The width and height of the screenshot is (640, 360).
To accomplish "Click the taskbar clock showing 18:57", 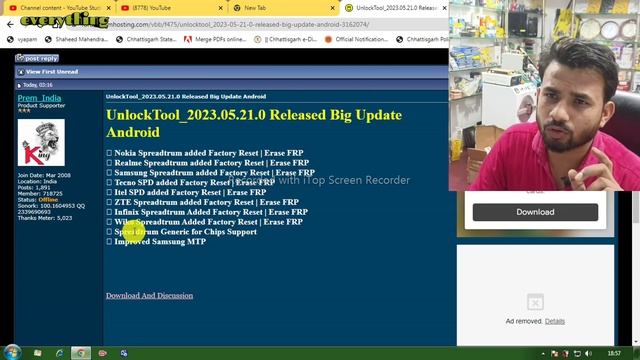I will 614,353.
